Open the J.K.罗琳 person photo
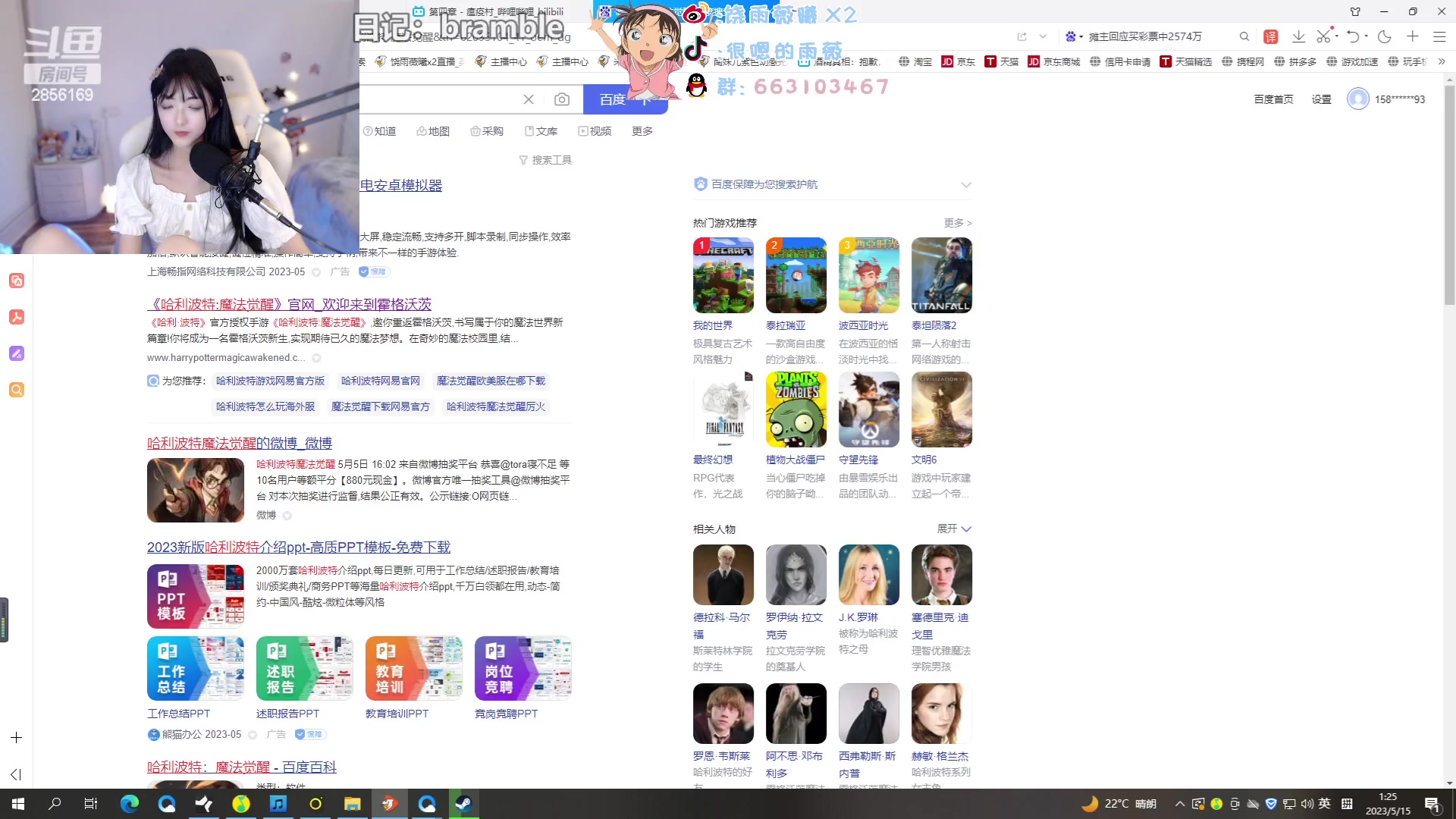Viewport: 1456px width, 819px height. click(869, 575)
